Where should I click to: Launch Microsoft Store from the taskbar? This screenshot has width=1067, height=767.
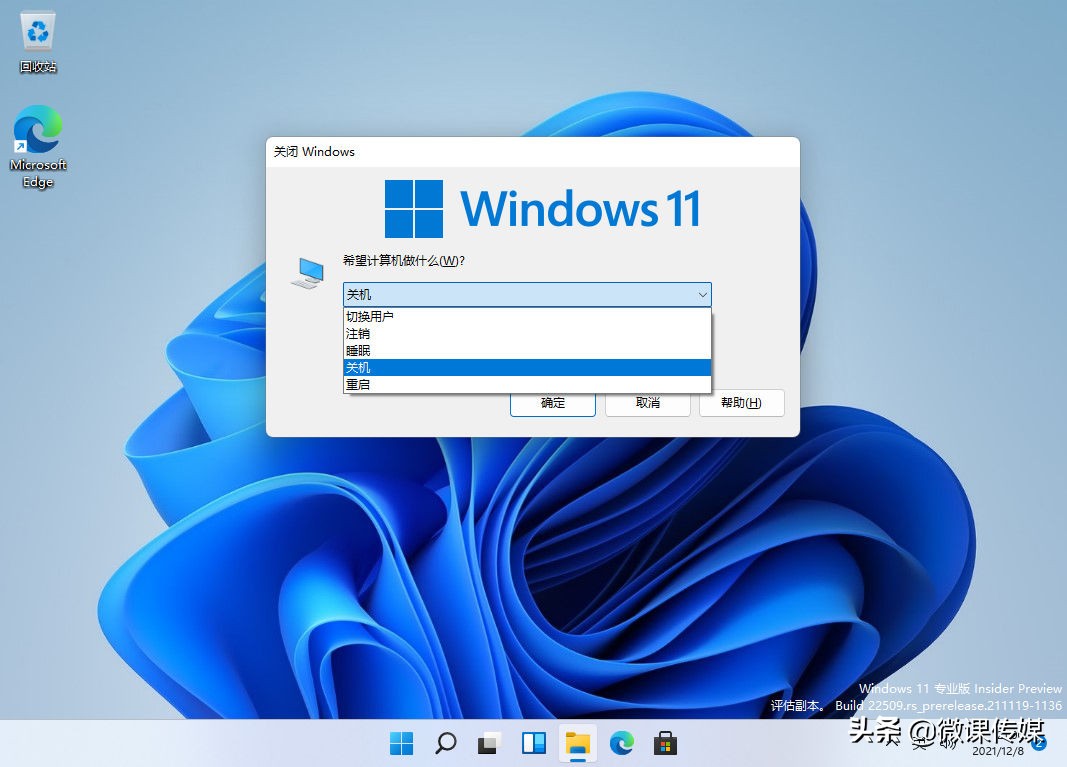tap(666, 743)
